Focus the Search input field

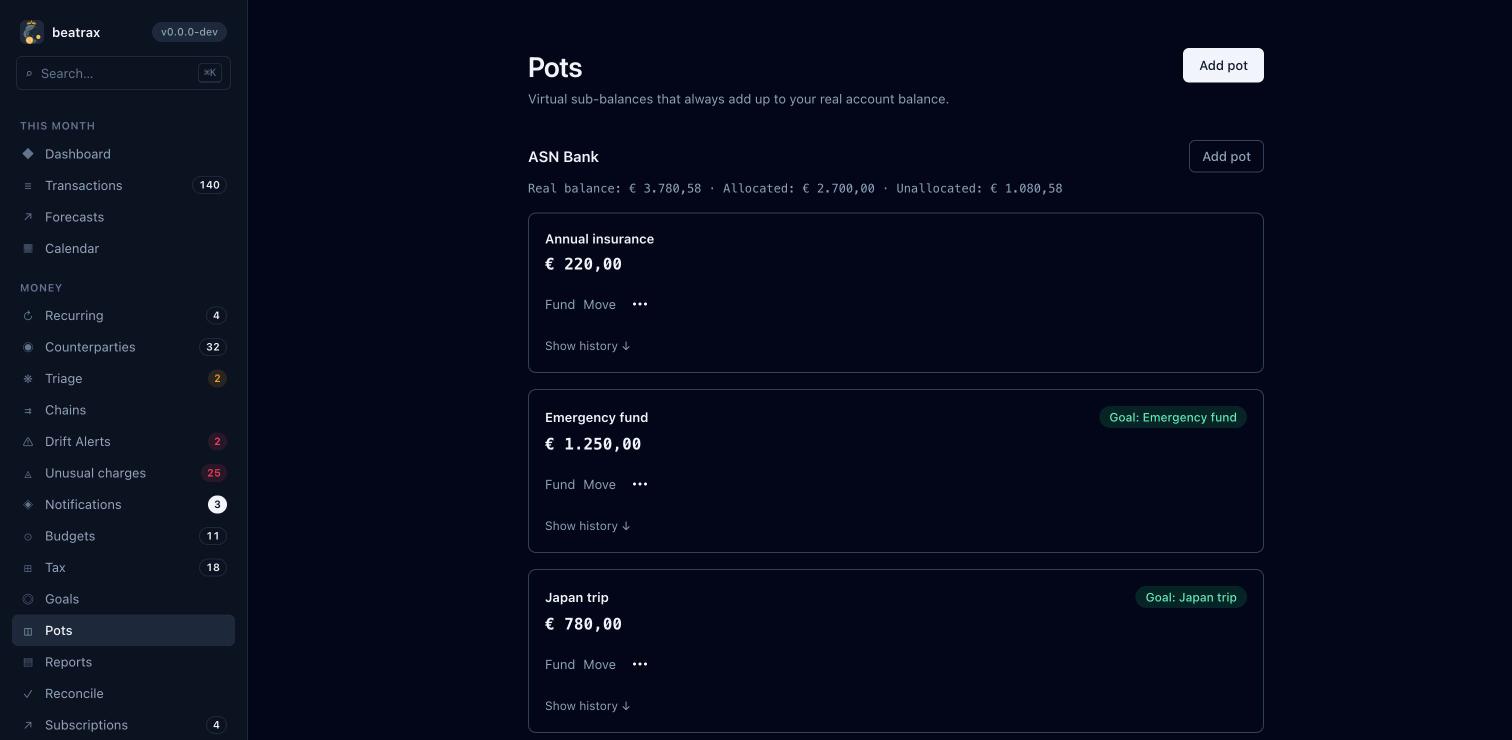click(123, 73)
